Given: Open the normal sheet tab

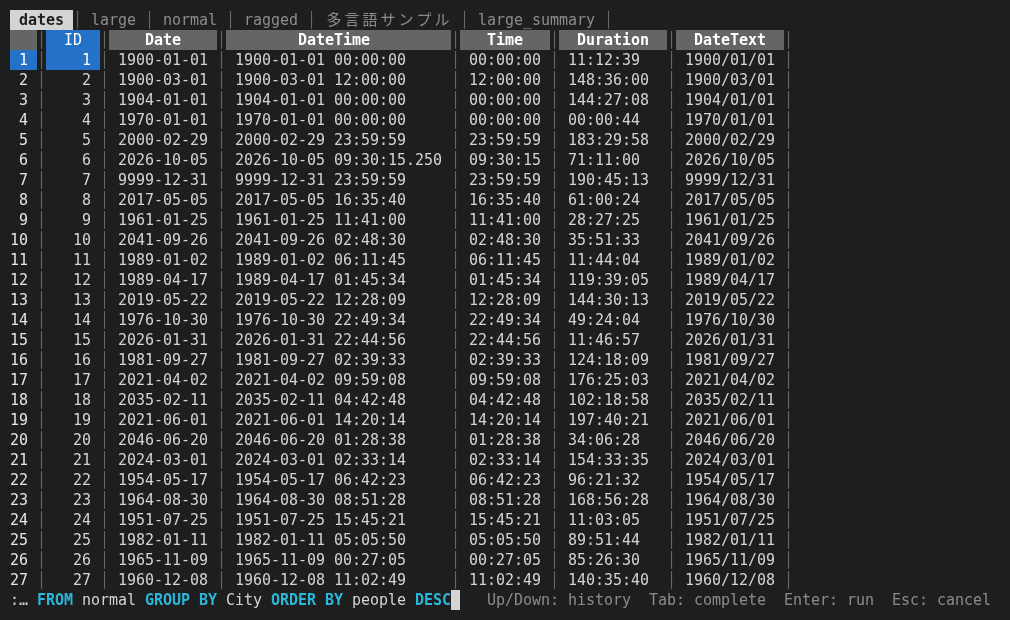Looking at the screenshot, I should (x=189, y=20).
